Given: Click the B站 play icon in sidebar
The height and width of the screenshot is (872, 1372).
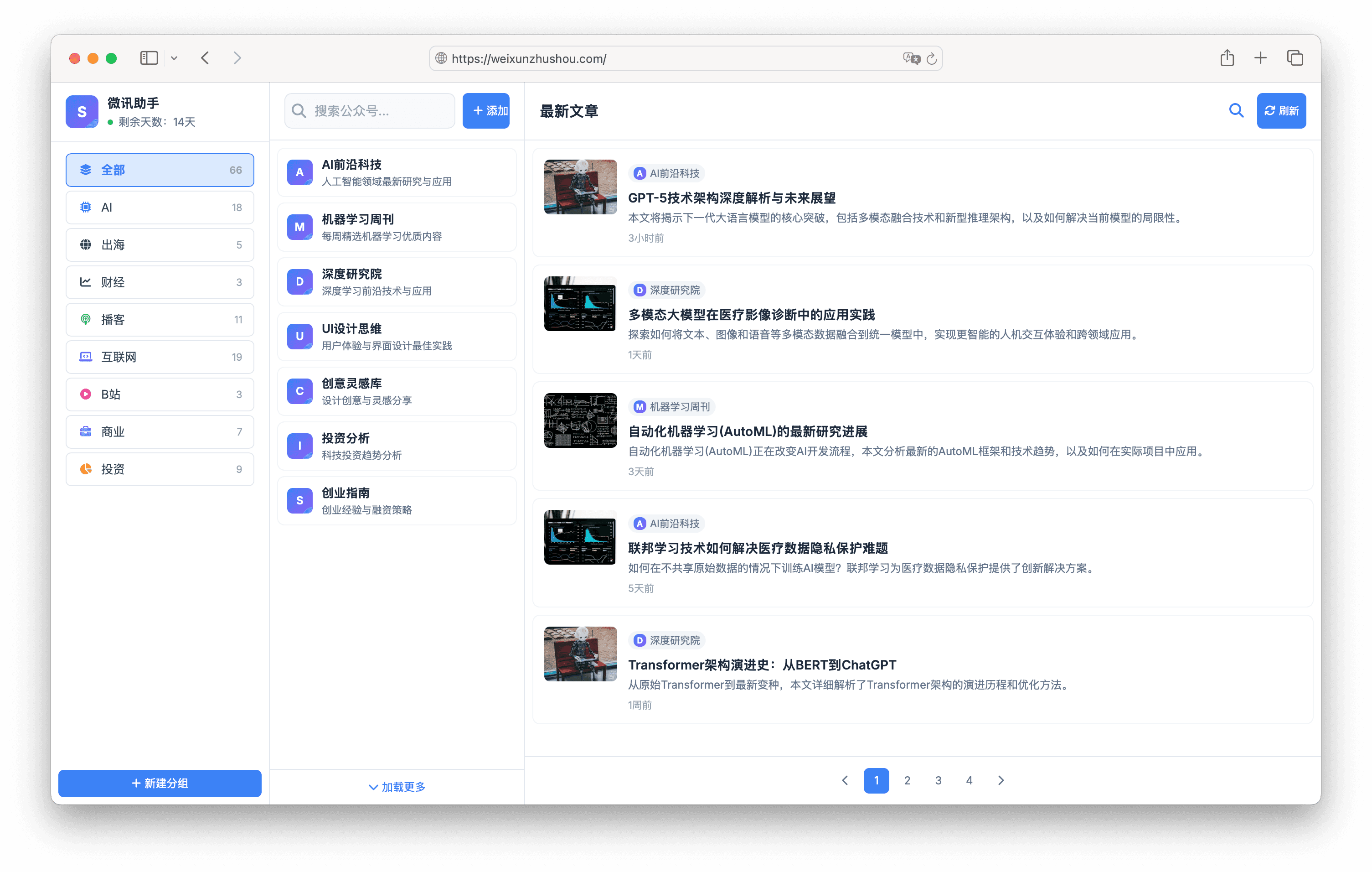Looking at the screenshot, I should tap(86, 394).
